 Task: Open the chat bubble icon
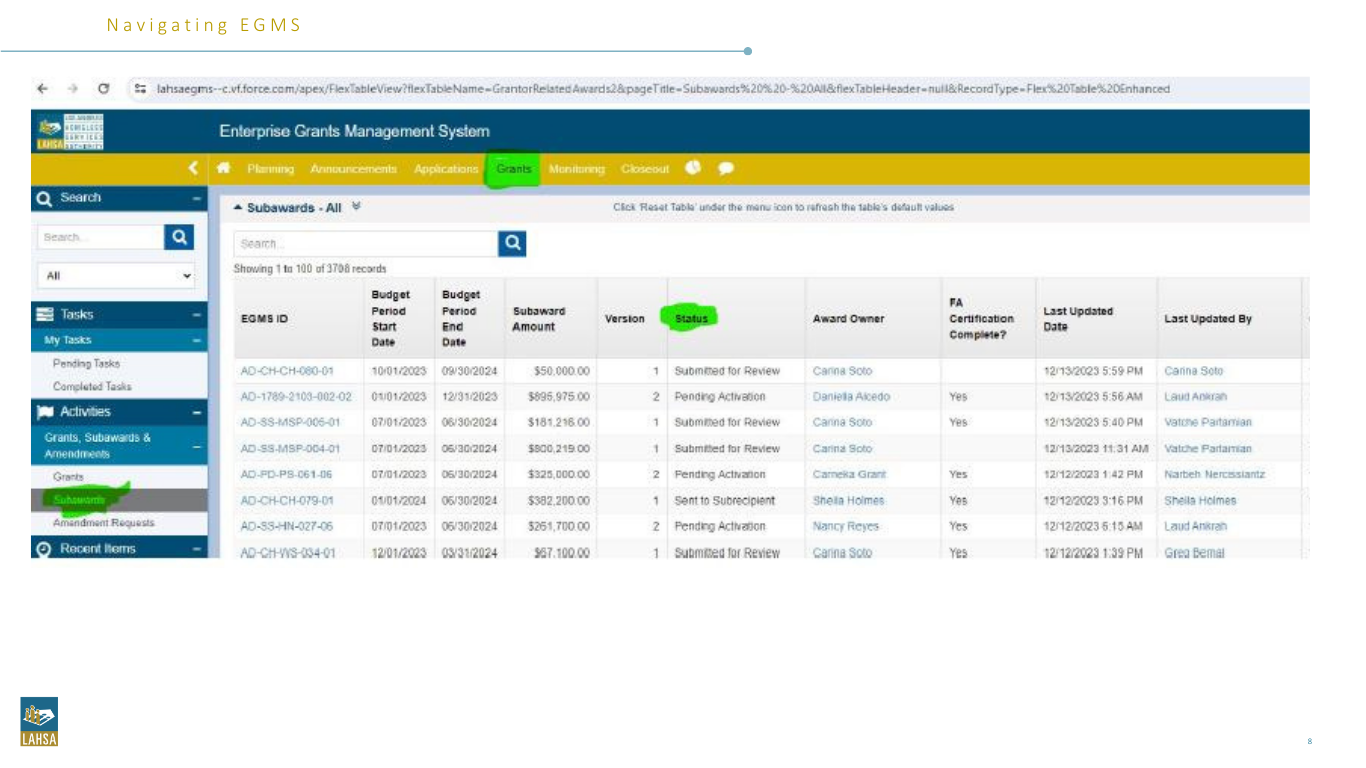pos(726,168)
